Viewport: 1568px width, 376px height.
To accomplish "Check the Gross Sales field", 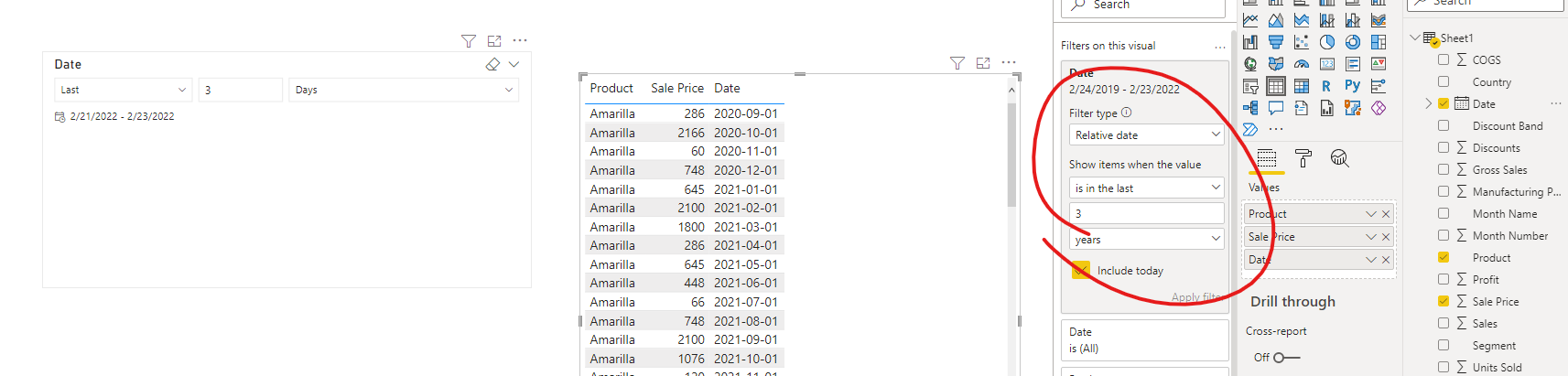I will [x=1444, y=169].
